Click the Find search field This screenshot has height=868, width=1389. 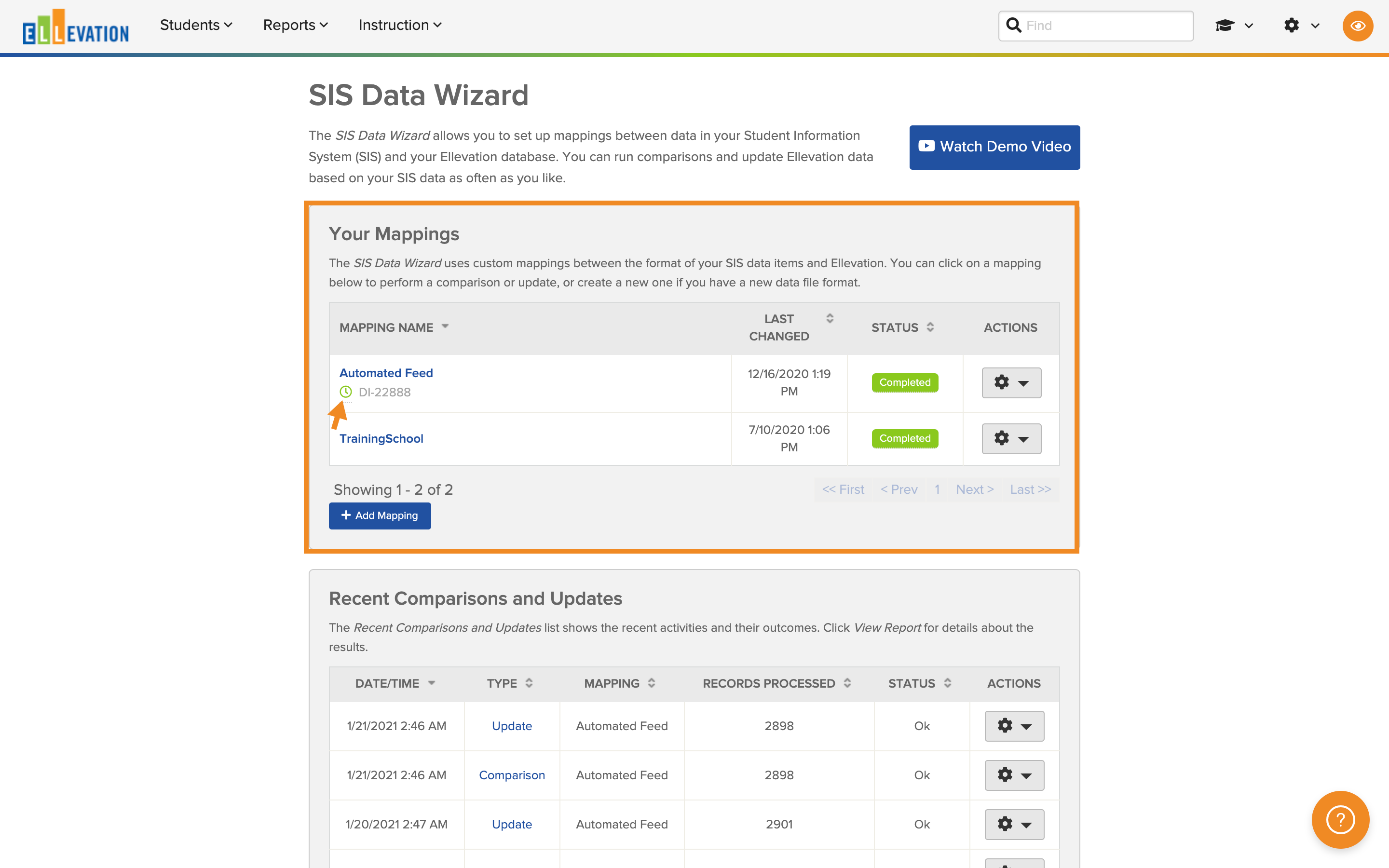click(x=1096, y=26)
